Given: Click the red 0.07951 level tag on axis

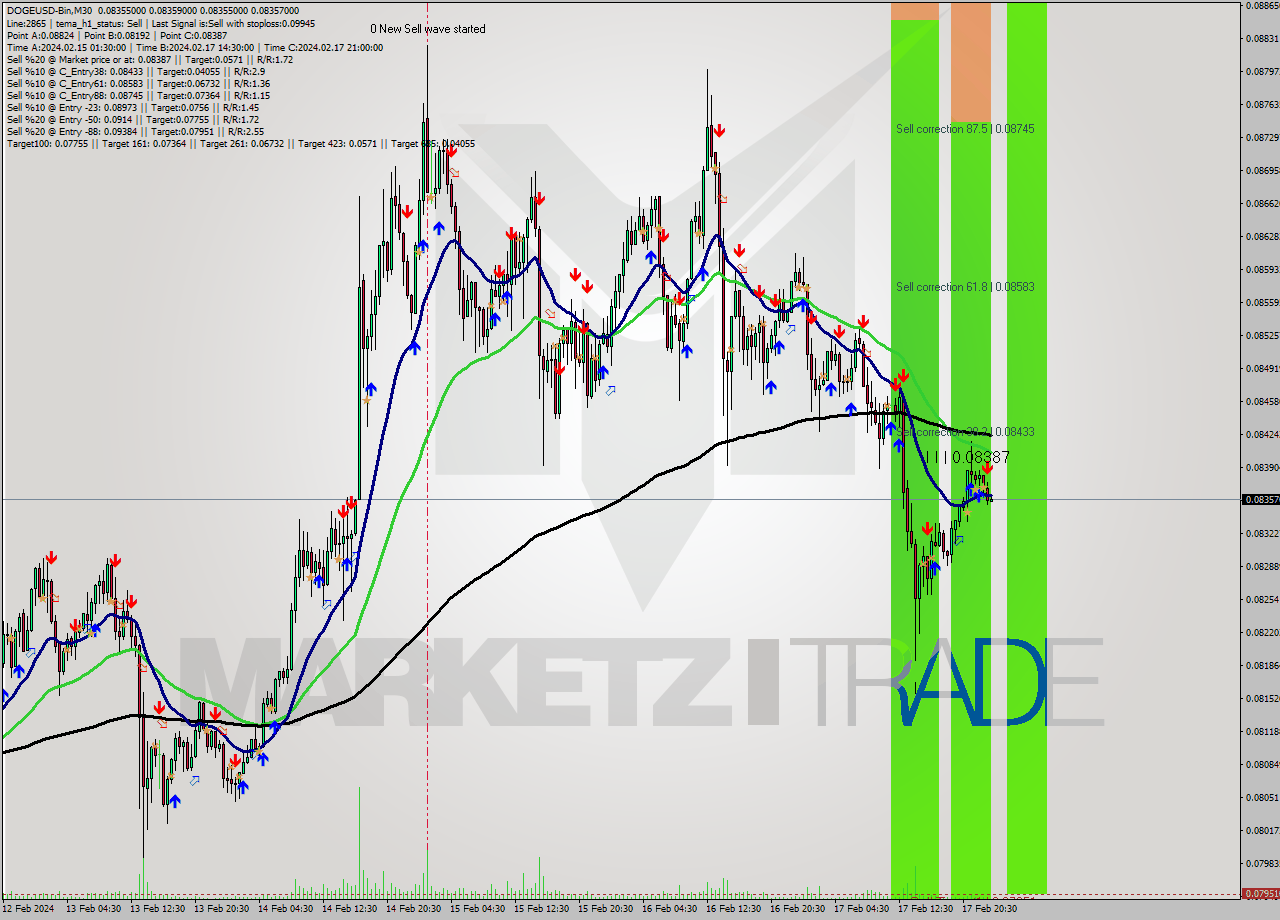Looking at the screenshot, I should coord(1260,893).
